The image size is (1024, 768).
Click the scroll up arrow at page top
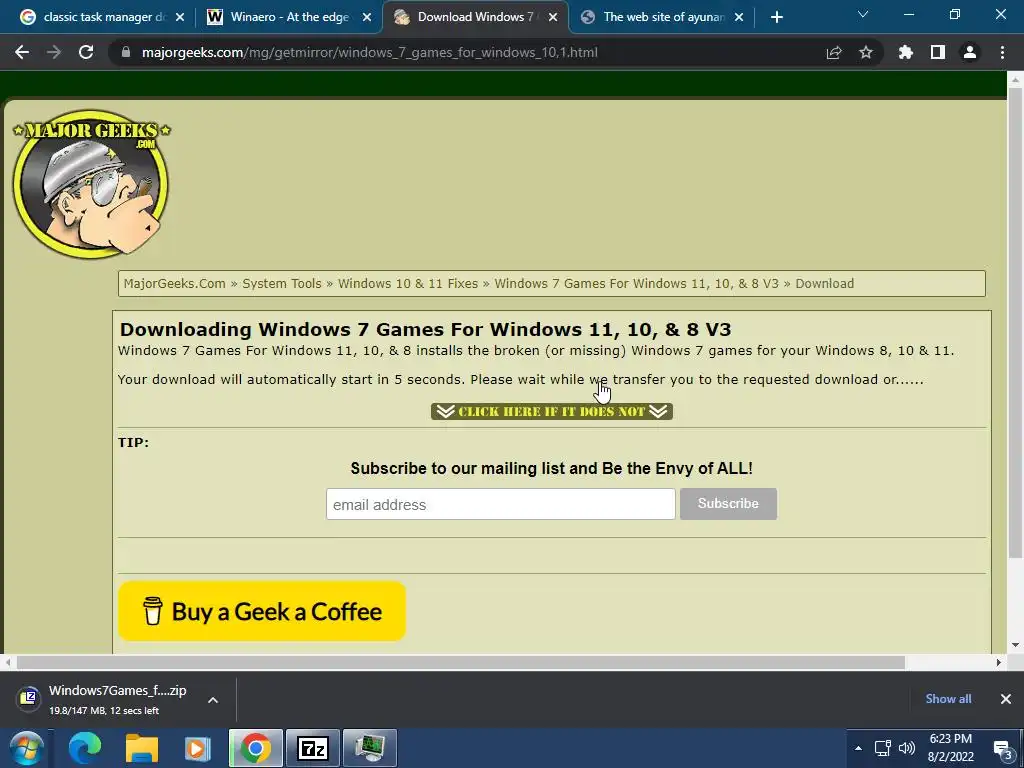[x=1016, y=79]
